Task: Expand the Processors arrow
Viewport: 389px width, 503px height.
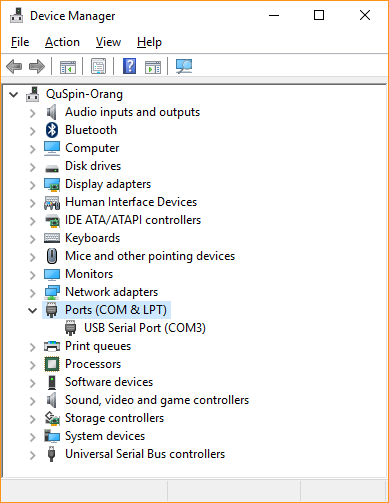Action: (x=32, y=365)
